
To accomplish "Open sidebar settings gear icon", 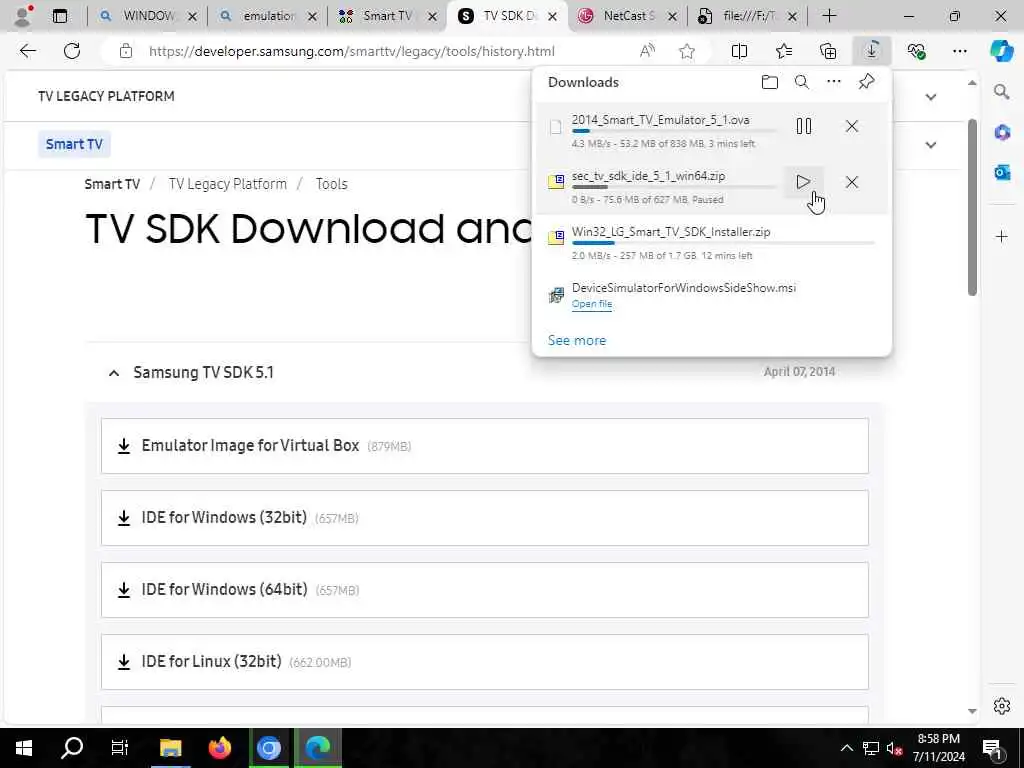I will [1002, 706].
